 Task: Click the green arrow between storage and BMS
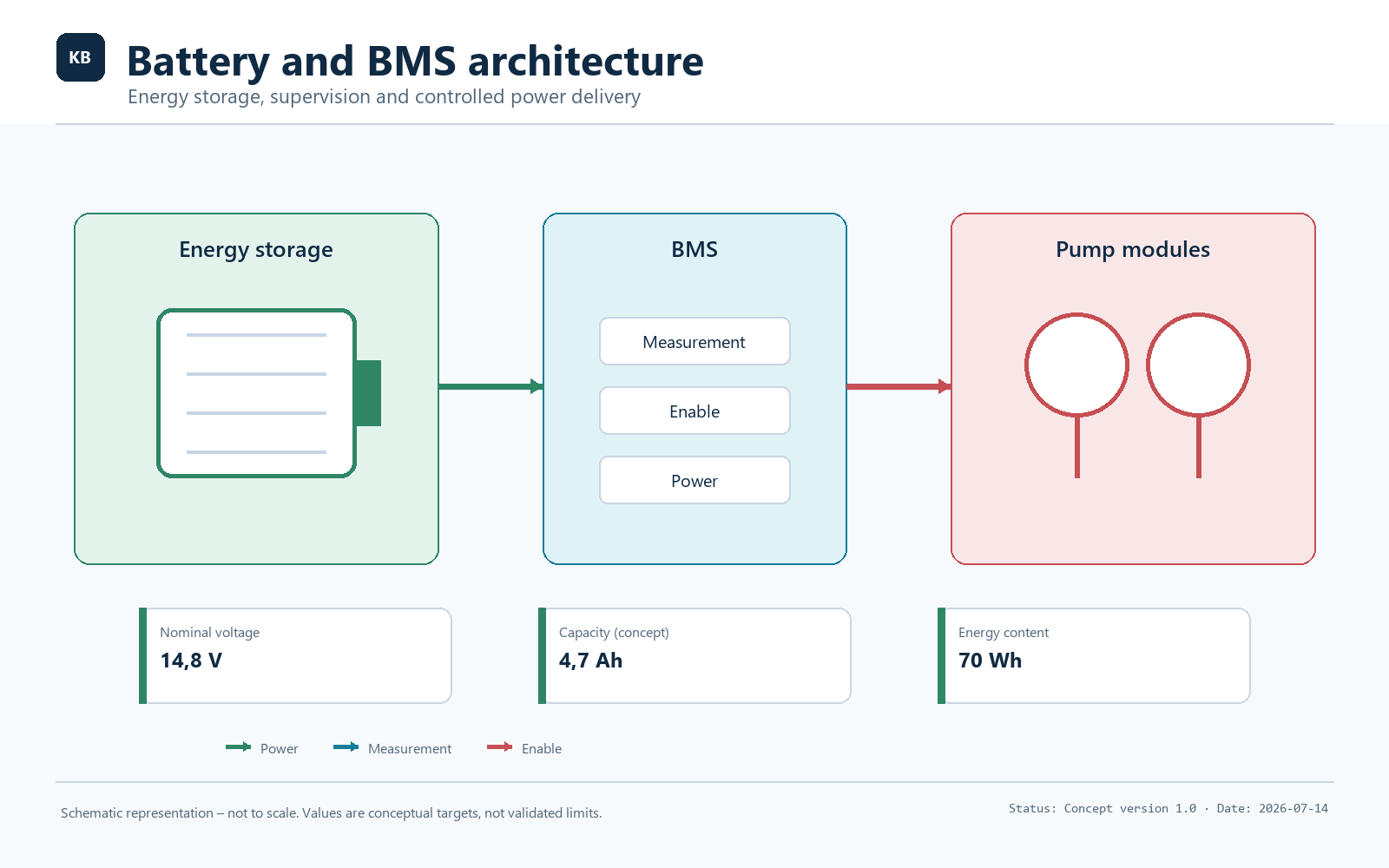(490, 386)
